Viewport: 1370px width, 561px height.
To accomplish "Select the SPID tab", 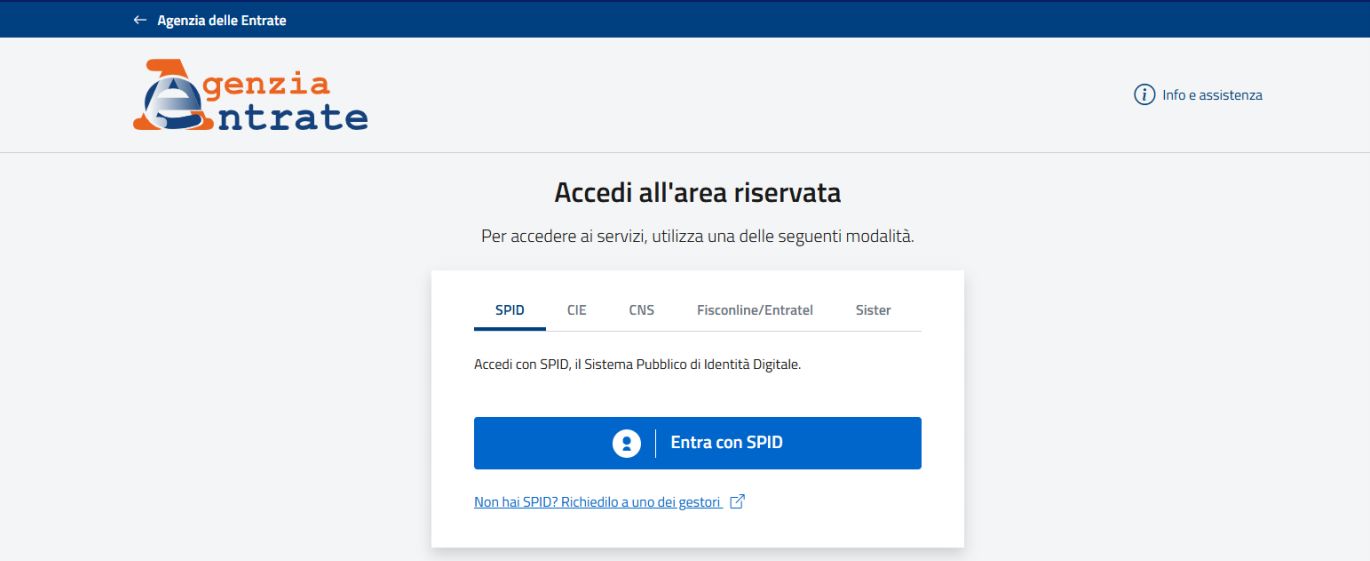I will 510,310.
